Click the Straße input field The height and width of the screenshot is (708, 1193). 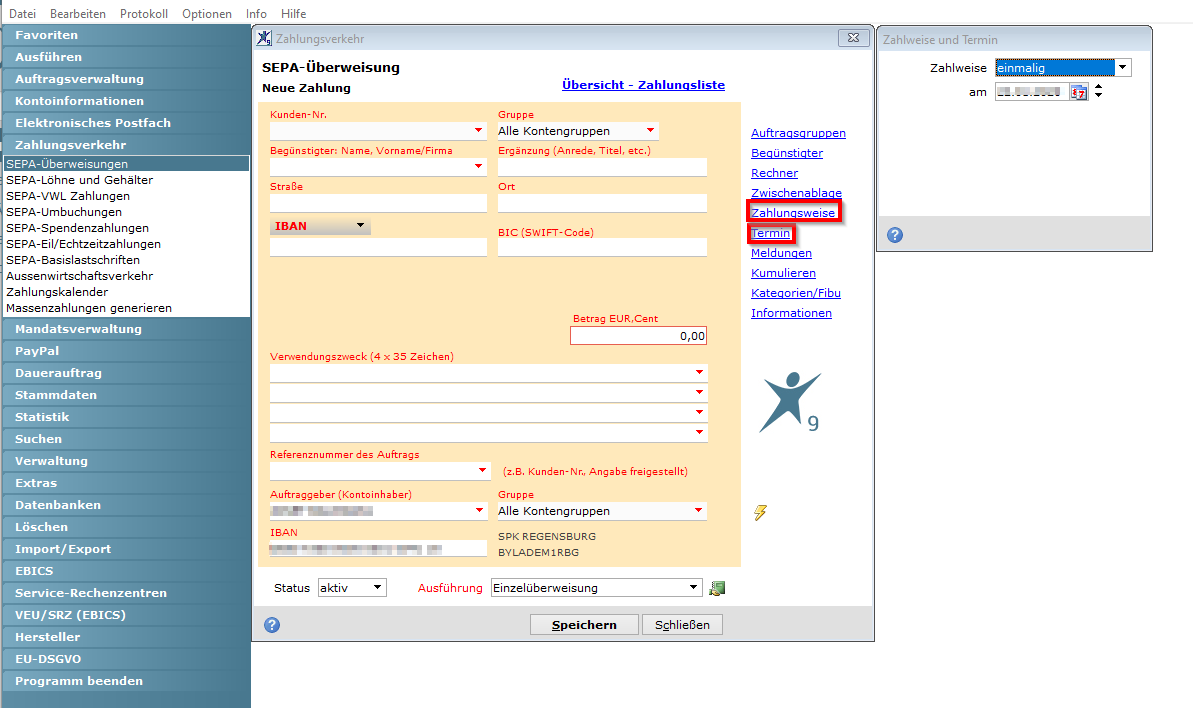[x=378, y=202]
